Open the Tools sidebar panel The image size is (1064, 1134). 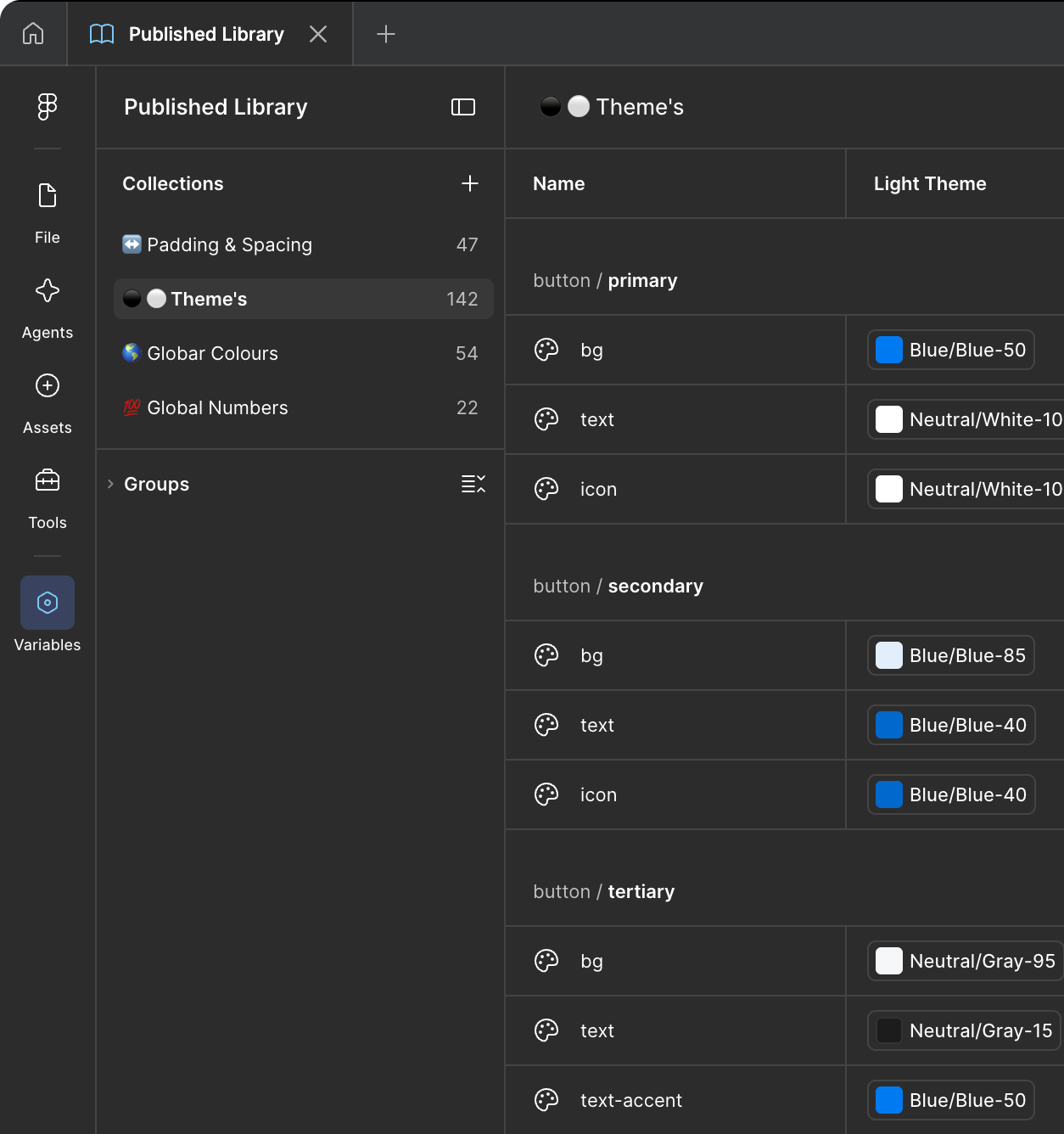[x=48, y=498]
